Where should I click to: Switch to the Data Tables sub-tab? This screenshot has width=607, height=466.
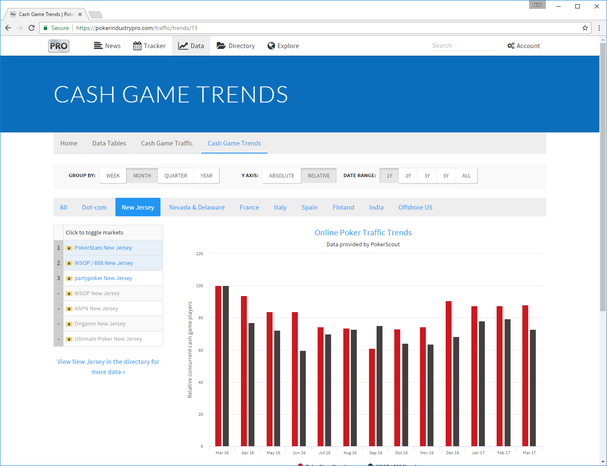pyautogui.click(x=109, y=143)
